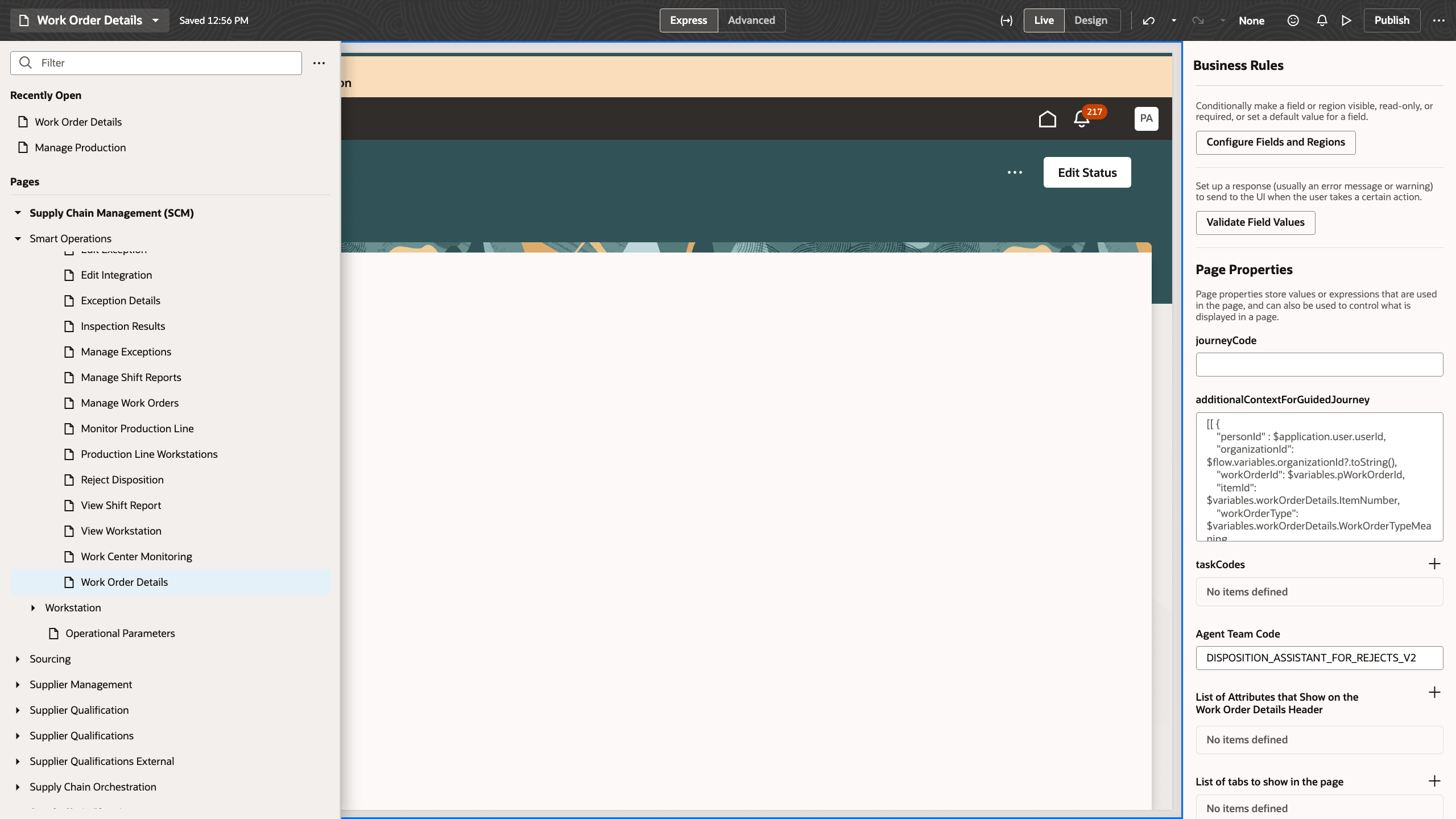Screen dimensions: 1456x819
Task: Expand the Sourcing tree node
Action: (x=17, y=659)
